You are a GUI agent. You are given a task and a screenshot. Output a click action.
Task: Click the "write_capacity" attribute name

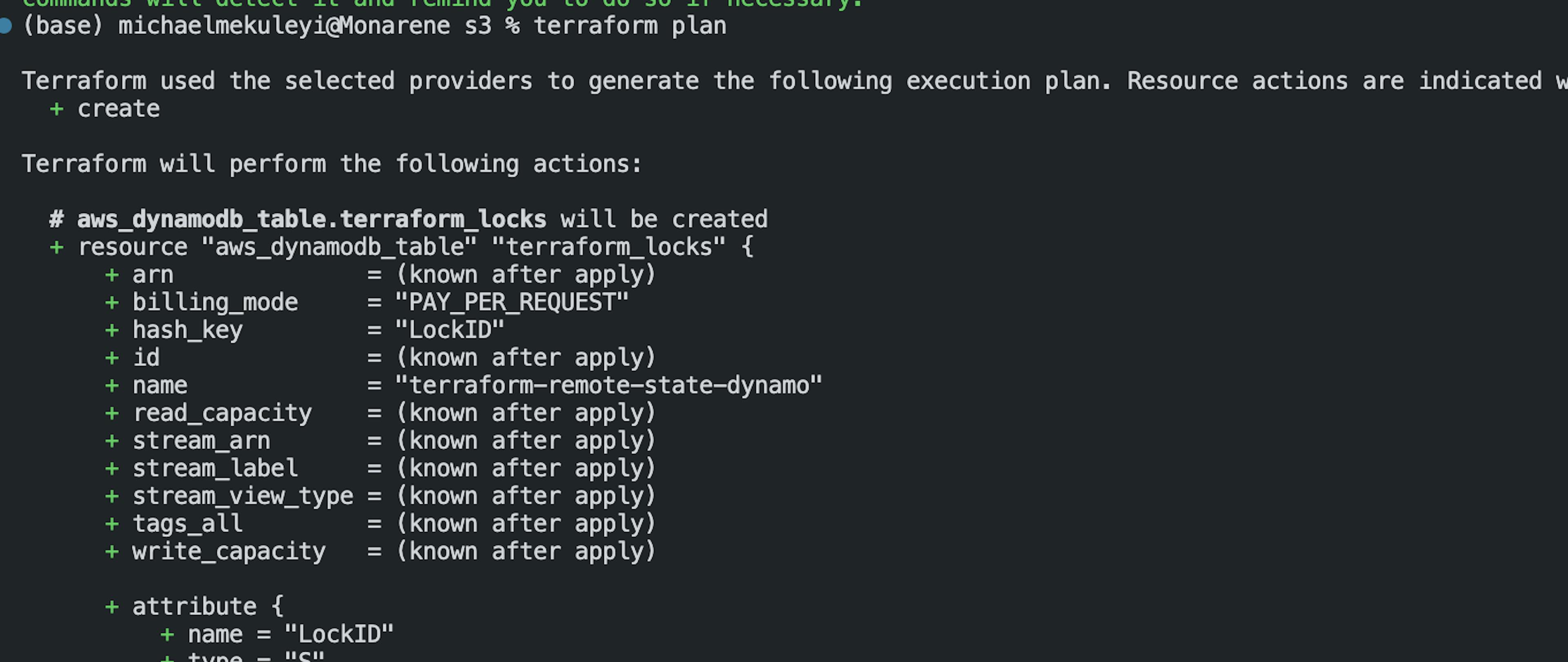coord(229,552)
